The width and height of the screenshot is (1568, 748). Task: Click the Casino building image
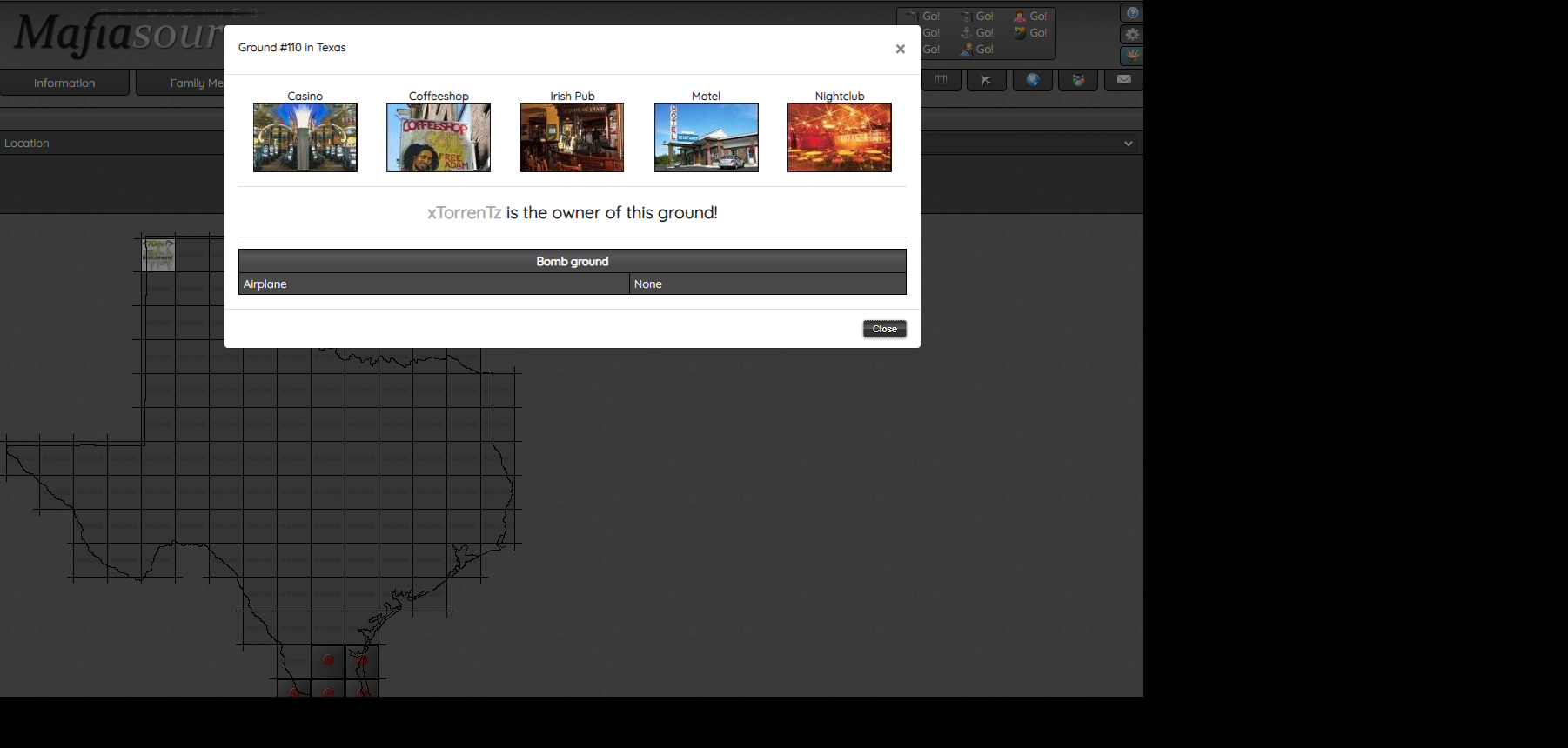click(305, 137)
